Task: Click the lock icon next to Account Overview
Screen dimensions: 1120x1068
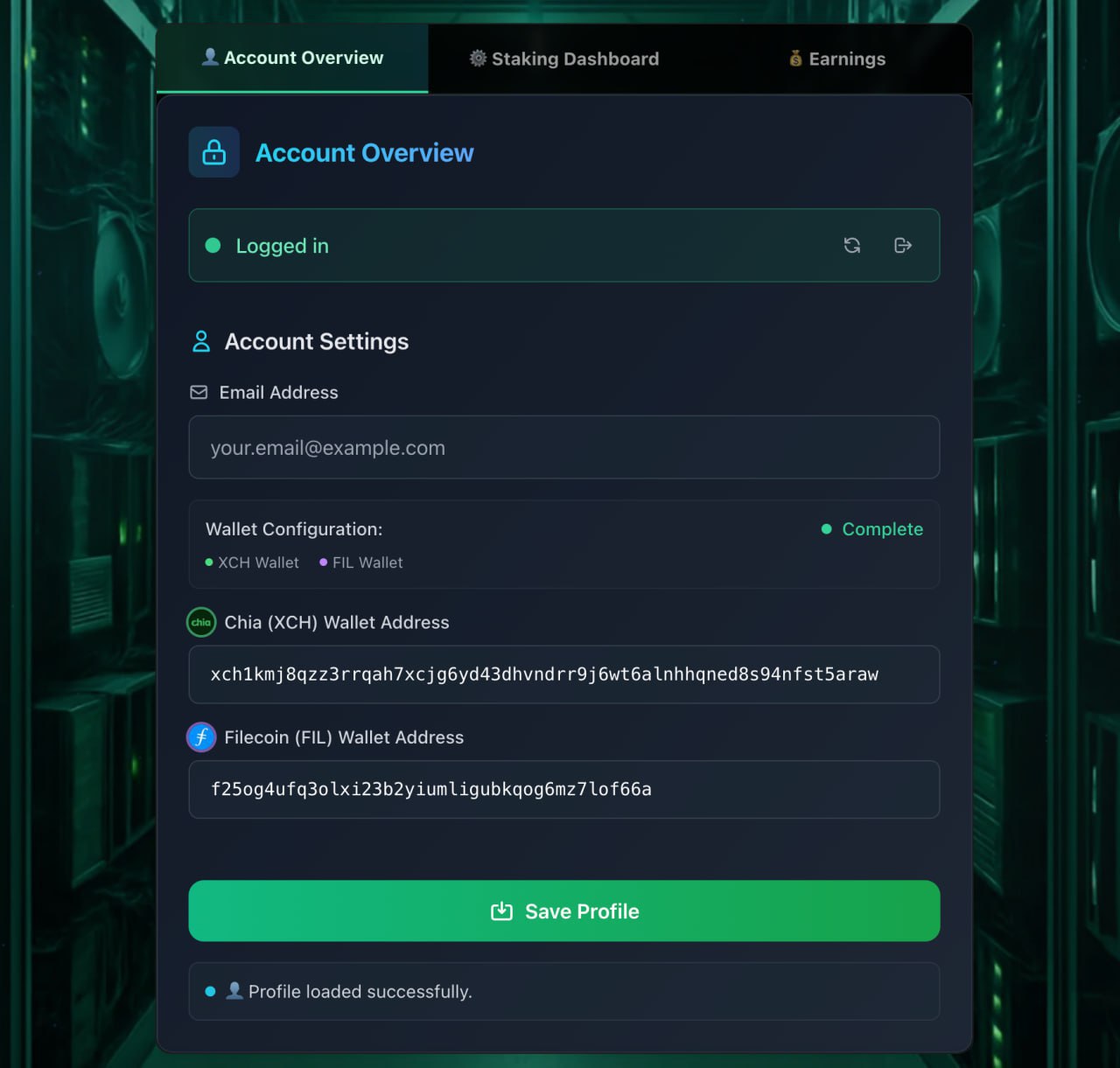Action: coord(214,153)
